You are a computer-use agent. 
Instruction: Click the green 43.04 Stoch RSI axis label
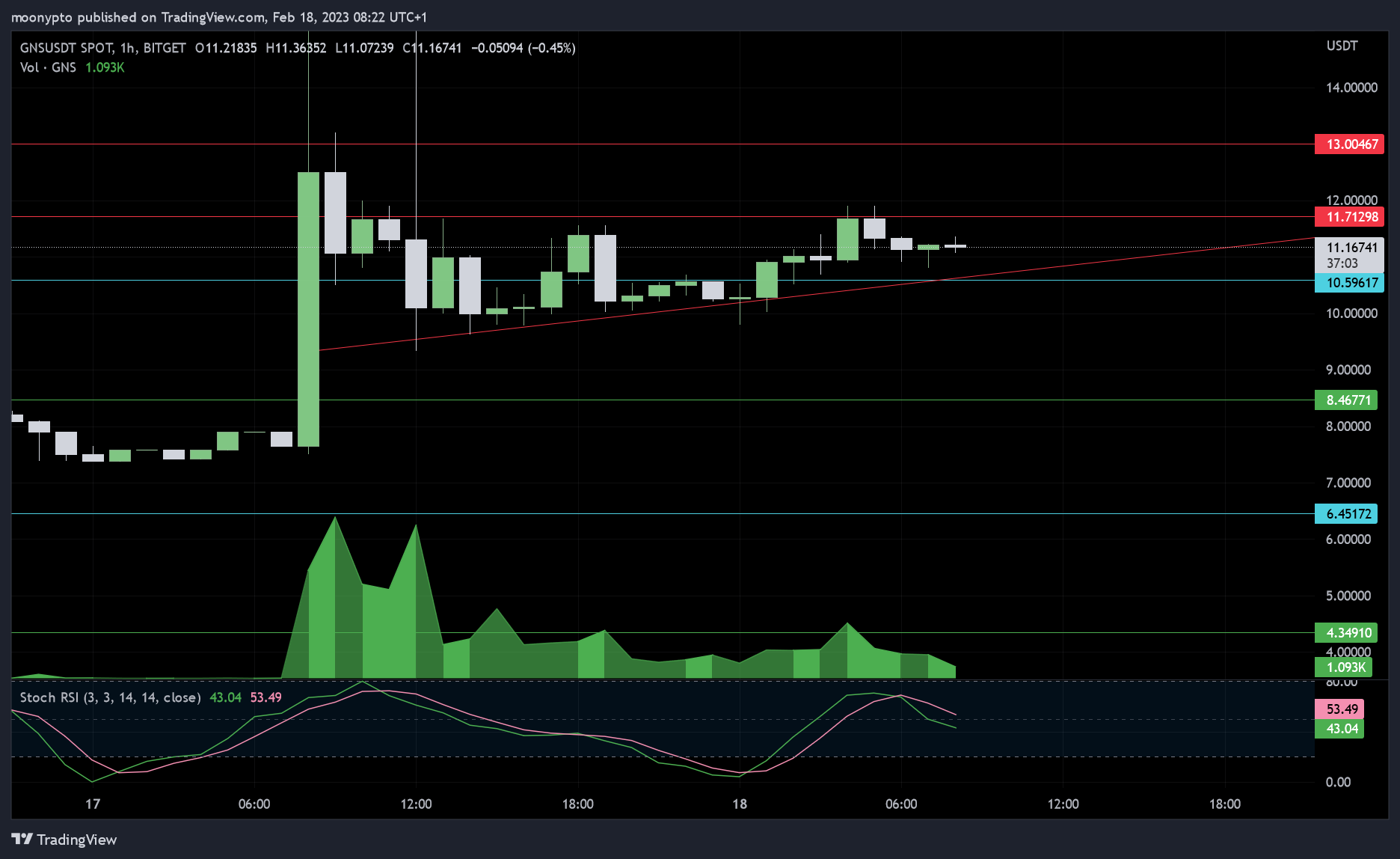[x=1339, y=729]
